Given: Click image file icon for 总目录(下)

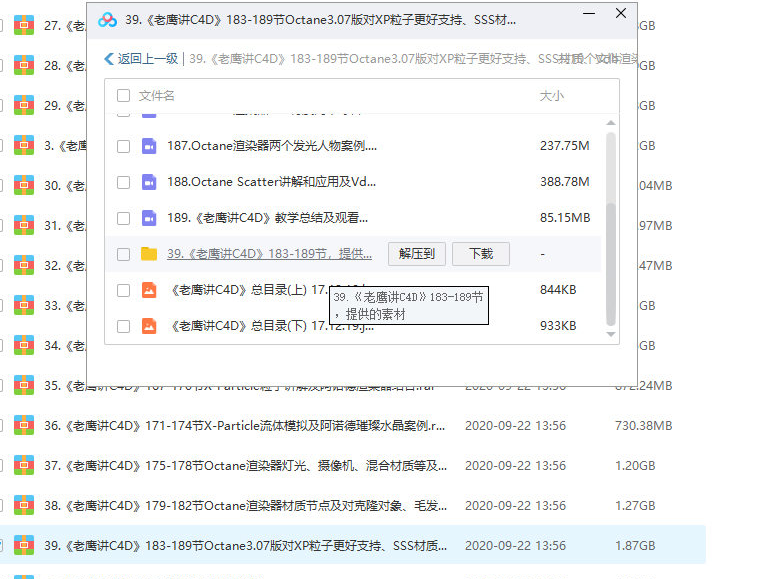Looking at the screenshot, I should click(149, 326).
